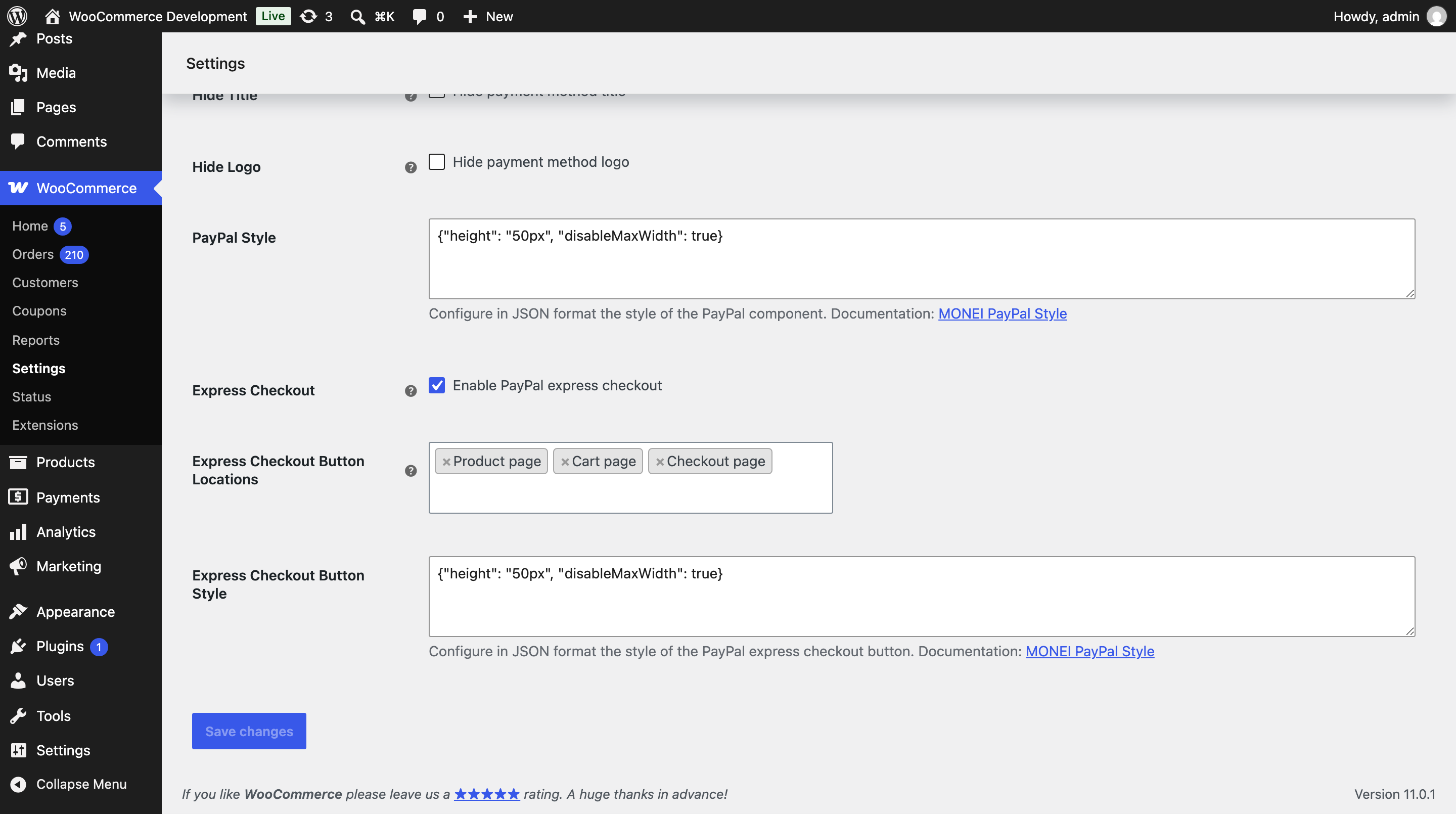Viewport: 1456px width, 814px height.
Task: Click the PayPal Style field label
Action: pyautogui.click(x=234, y=238)
